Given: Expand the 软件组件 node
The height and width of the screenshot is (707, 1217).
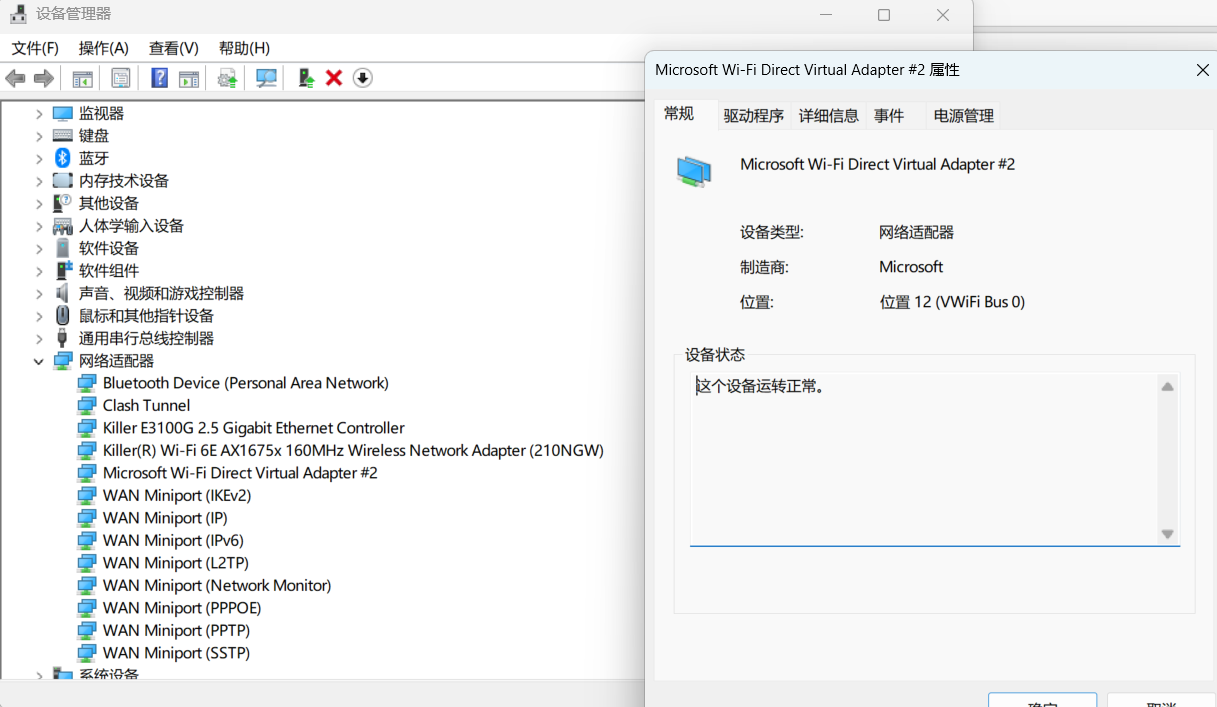Looking at the screenshot, I should coord(39,271).
